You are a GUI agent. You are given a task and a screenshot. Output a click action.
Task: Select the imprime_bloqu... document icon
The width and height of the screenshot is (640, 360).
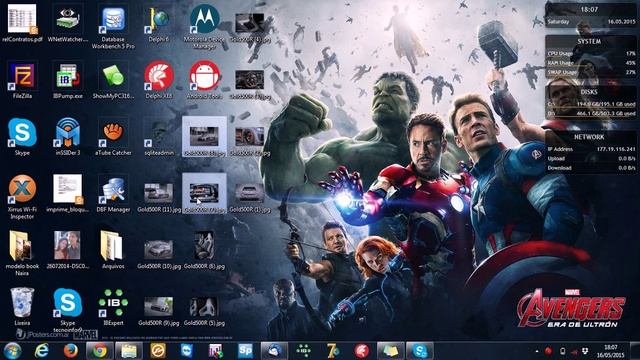pyautogui.click(x=68, y=194)
